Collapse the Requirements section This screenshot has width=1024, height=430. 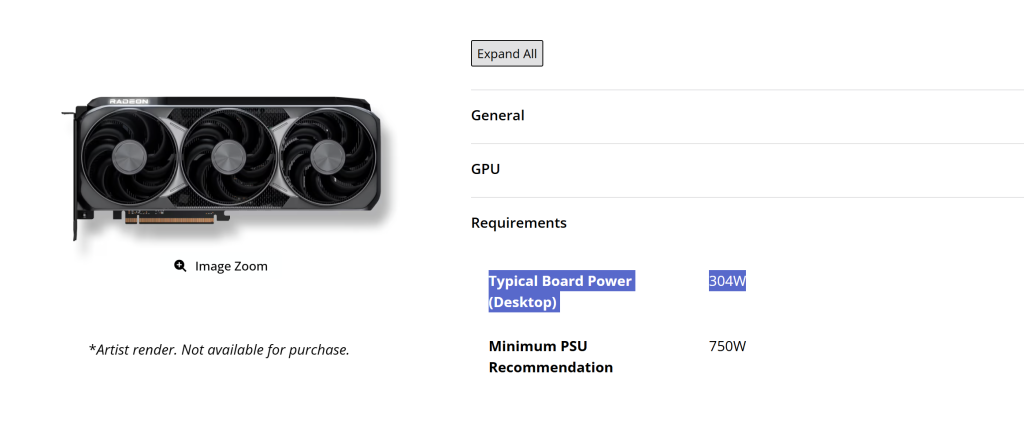[747, 223]
